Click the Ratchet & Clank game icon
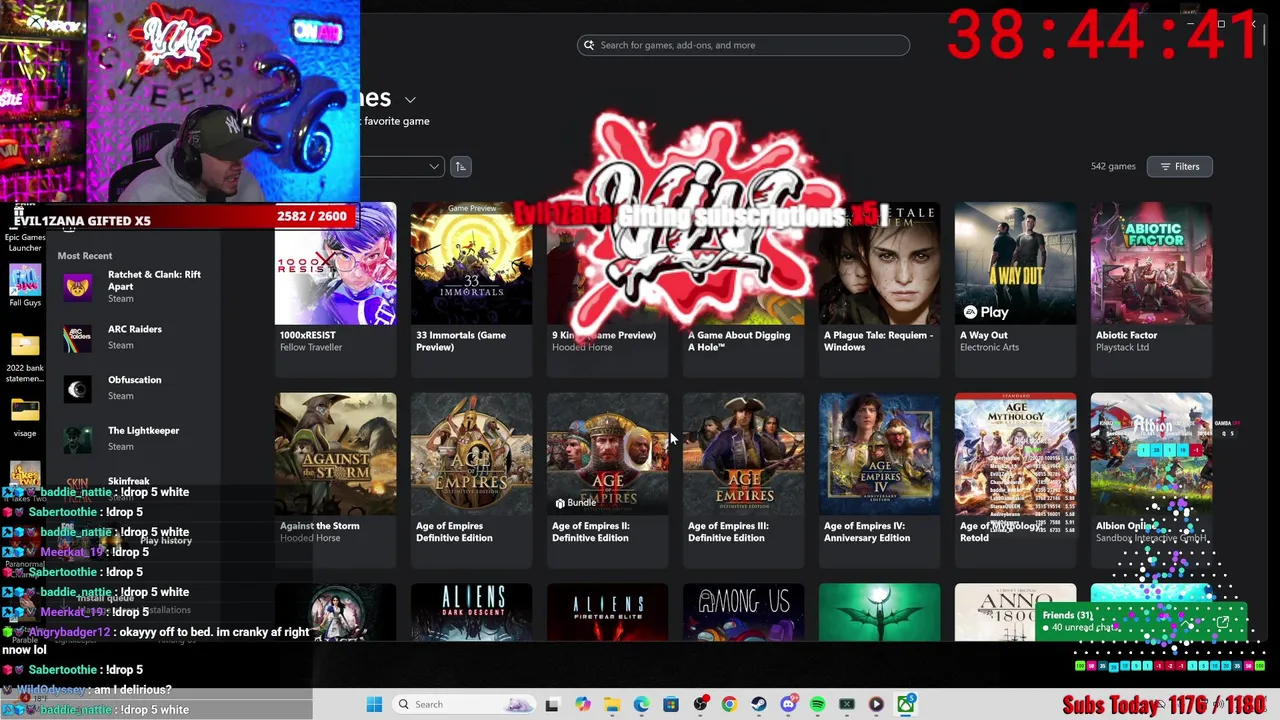Screen dimensions: 1280x720 coord(77,287)
